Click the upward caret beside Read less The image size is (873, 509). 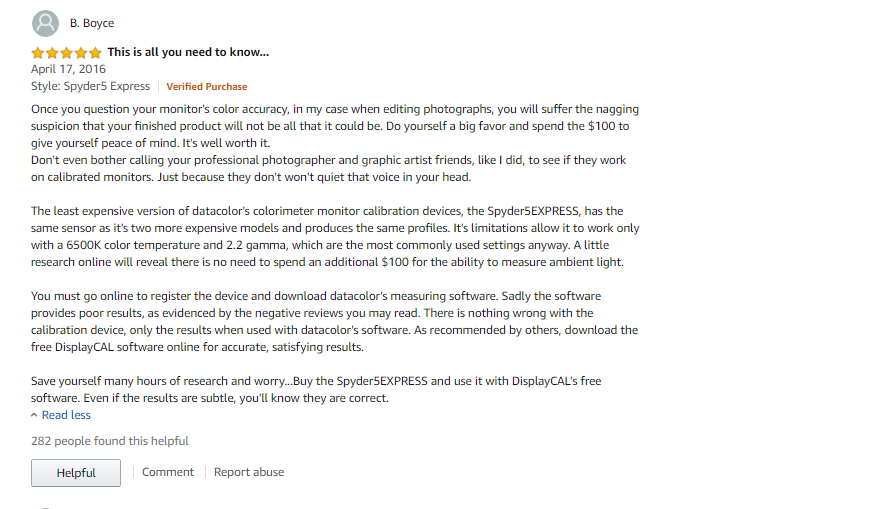(35, 415)
